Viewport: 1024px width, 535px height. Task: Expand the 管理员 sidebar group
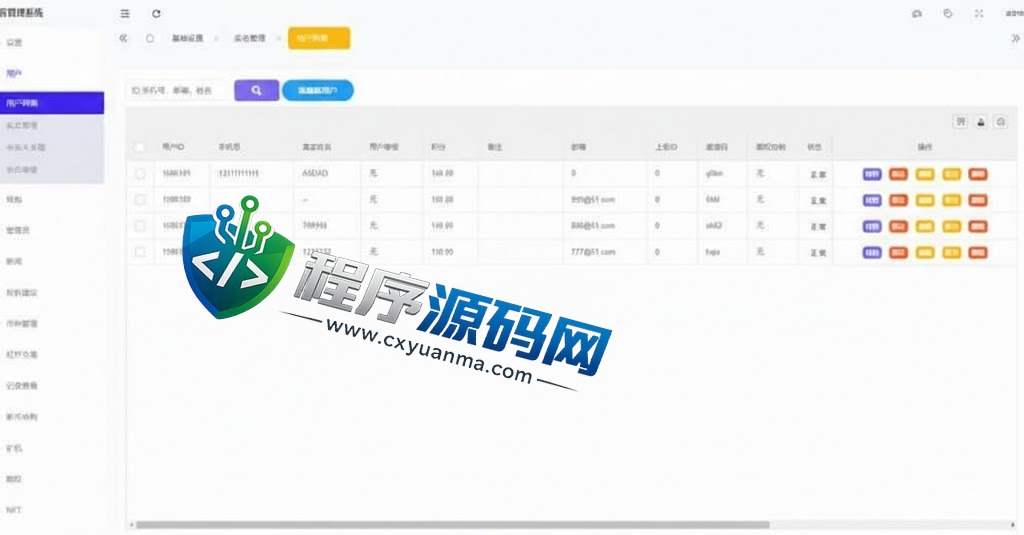[18, 230]
